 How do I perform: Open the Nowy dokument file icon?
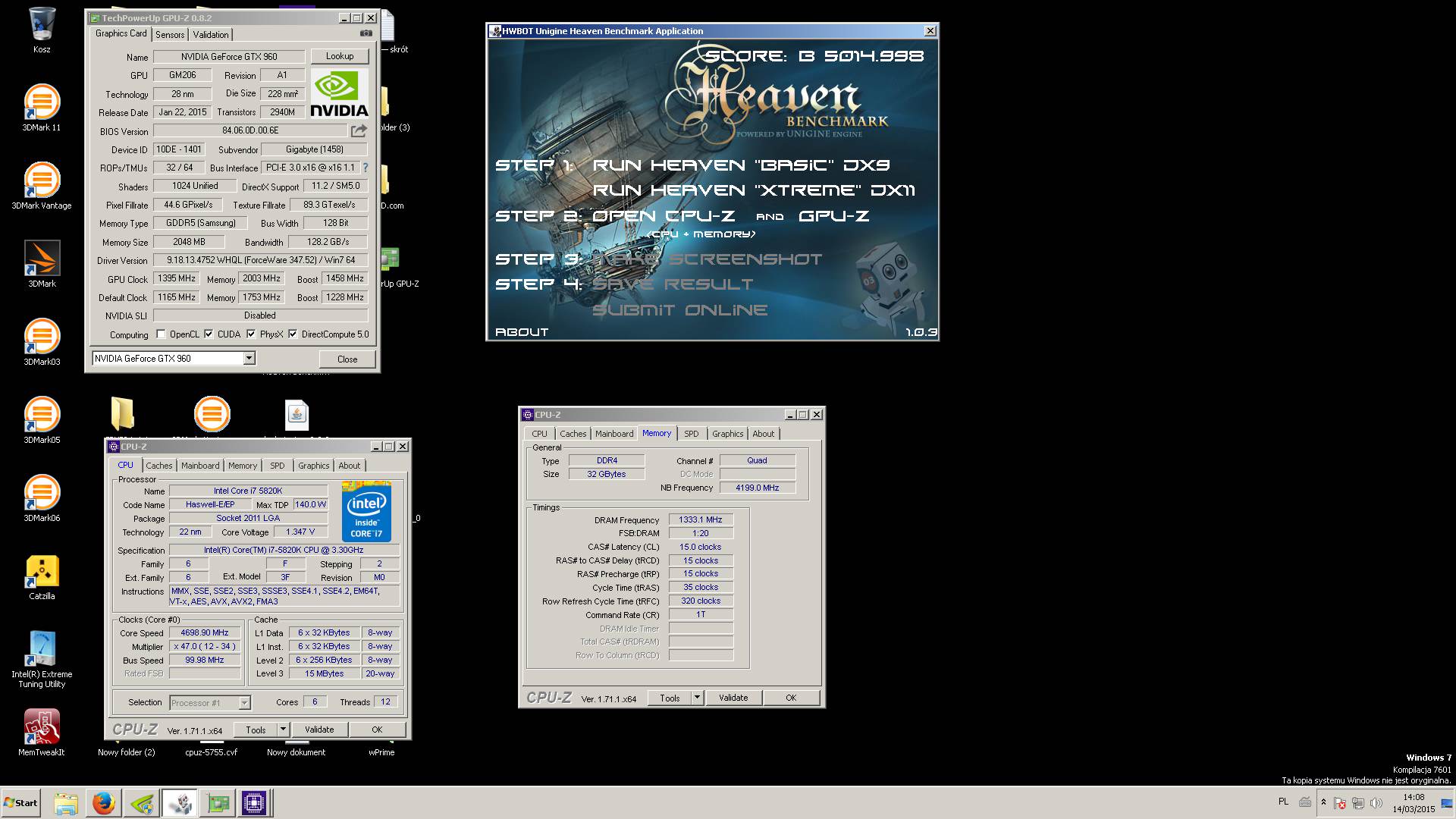(297, 752)
